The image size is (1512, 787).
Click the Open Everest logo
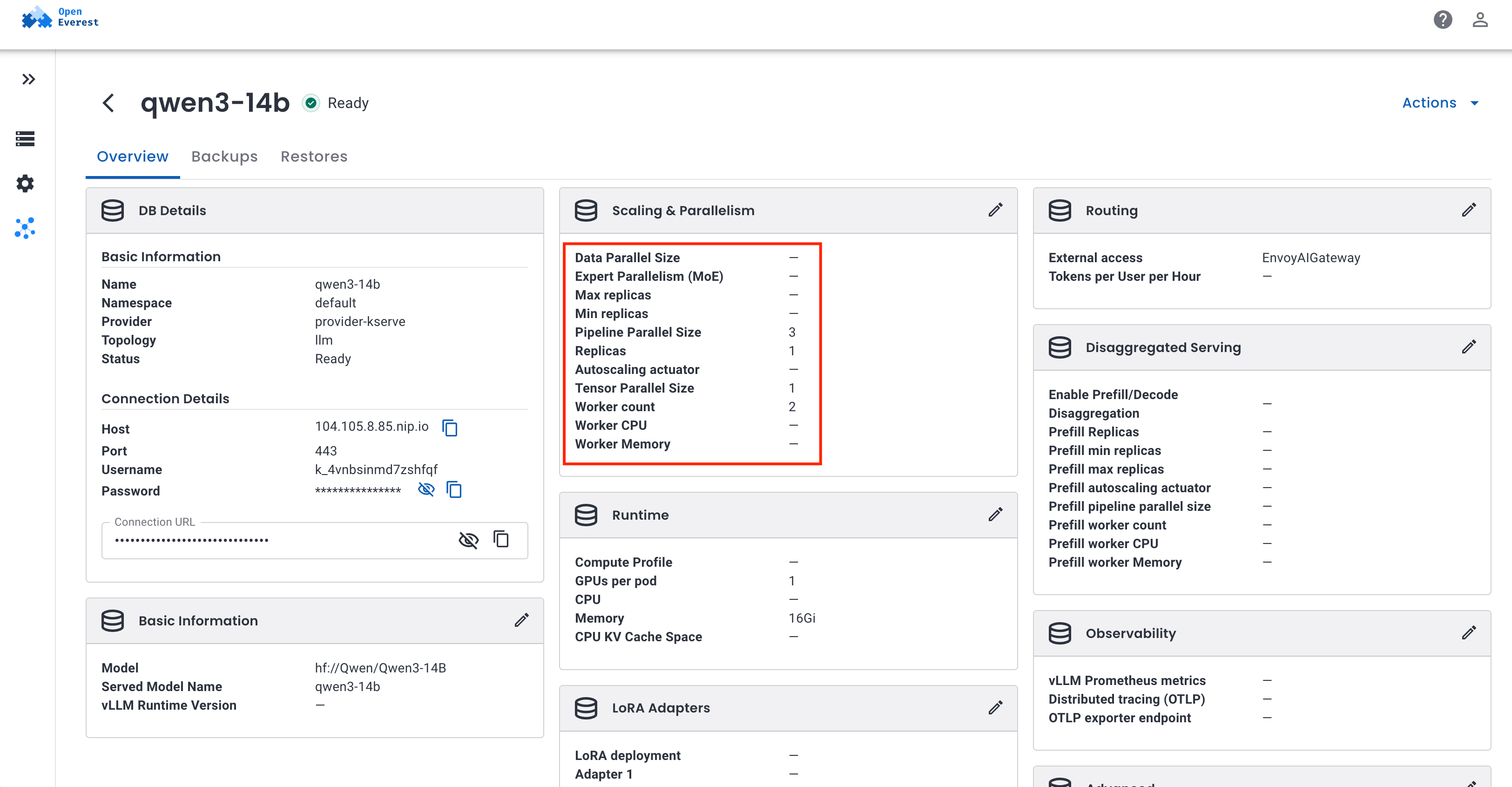60,18
